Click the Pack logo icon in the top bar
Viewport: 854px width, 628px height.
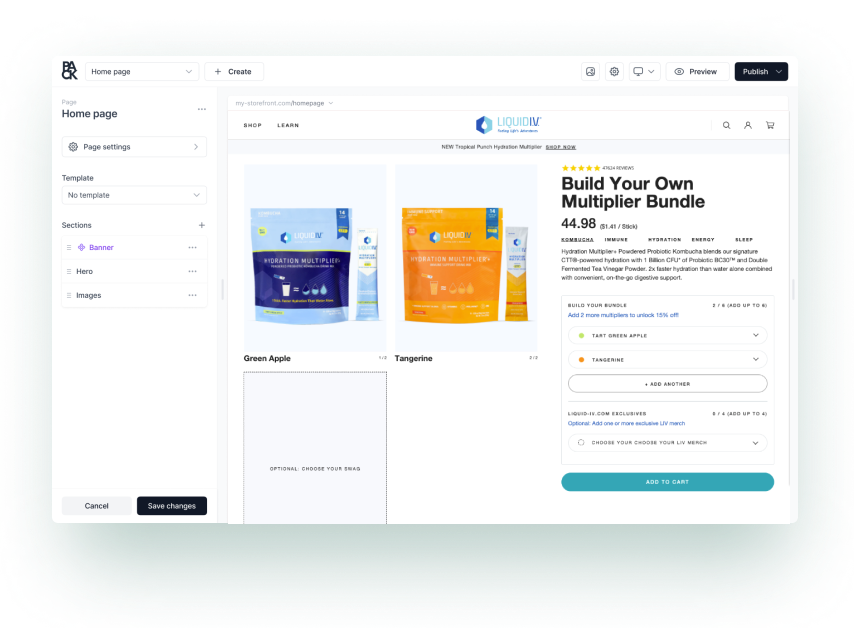[x=69, y=71]
